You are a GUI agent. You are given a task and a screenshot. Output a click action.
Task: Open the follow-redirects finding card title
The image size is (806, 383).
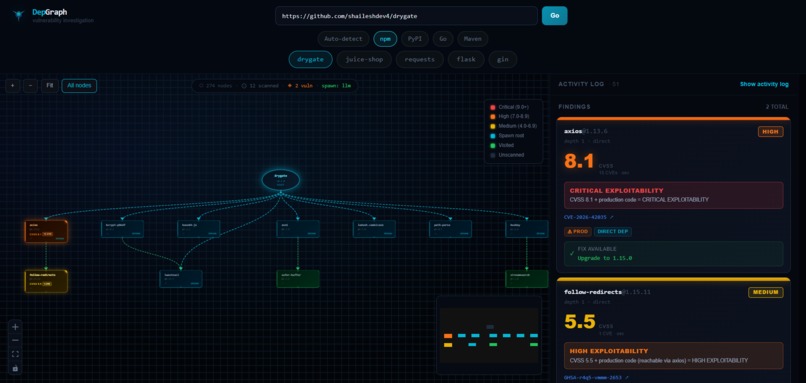tap(608, 292)
